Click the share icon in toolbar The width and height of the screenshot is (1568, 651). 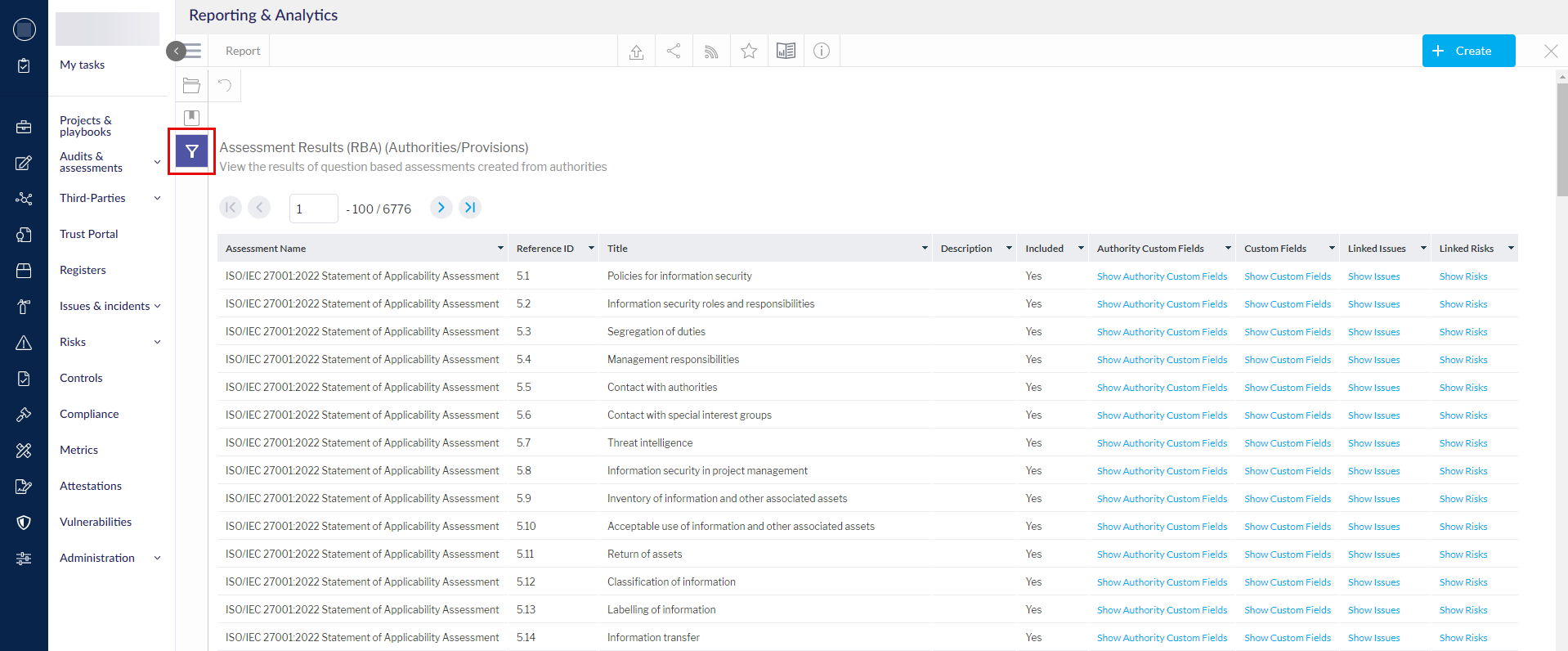[x=674, y=51]
